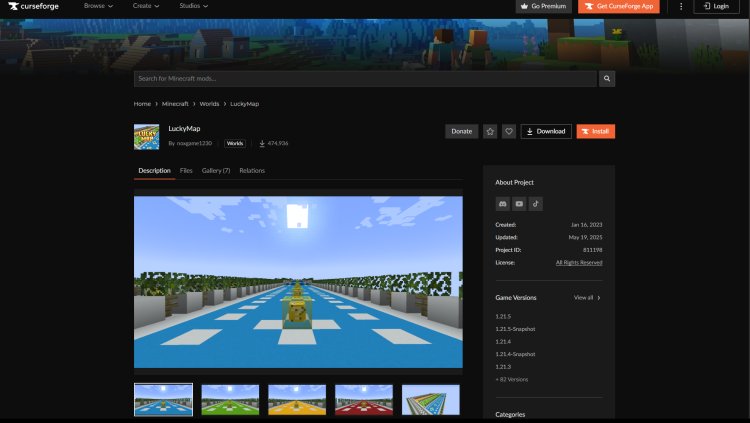This screenshot has width=750, height=423.
Task: Open author noxgame1230's profile
Action: coord(194,143)
